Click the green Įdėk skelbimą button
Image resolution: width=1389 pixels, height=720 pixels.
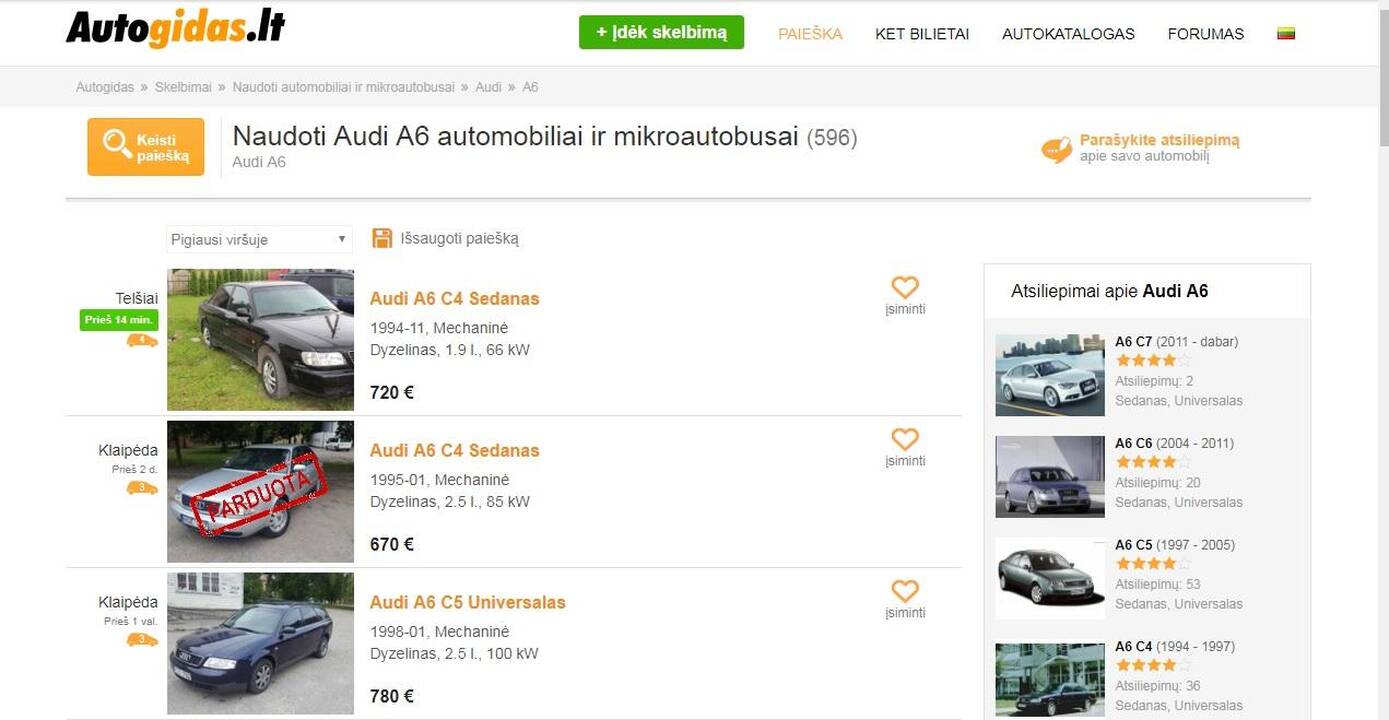(661, 32)
